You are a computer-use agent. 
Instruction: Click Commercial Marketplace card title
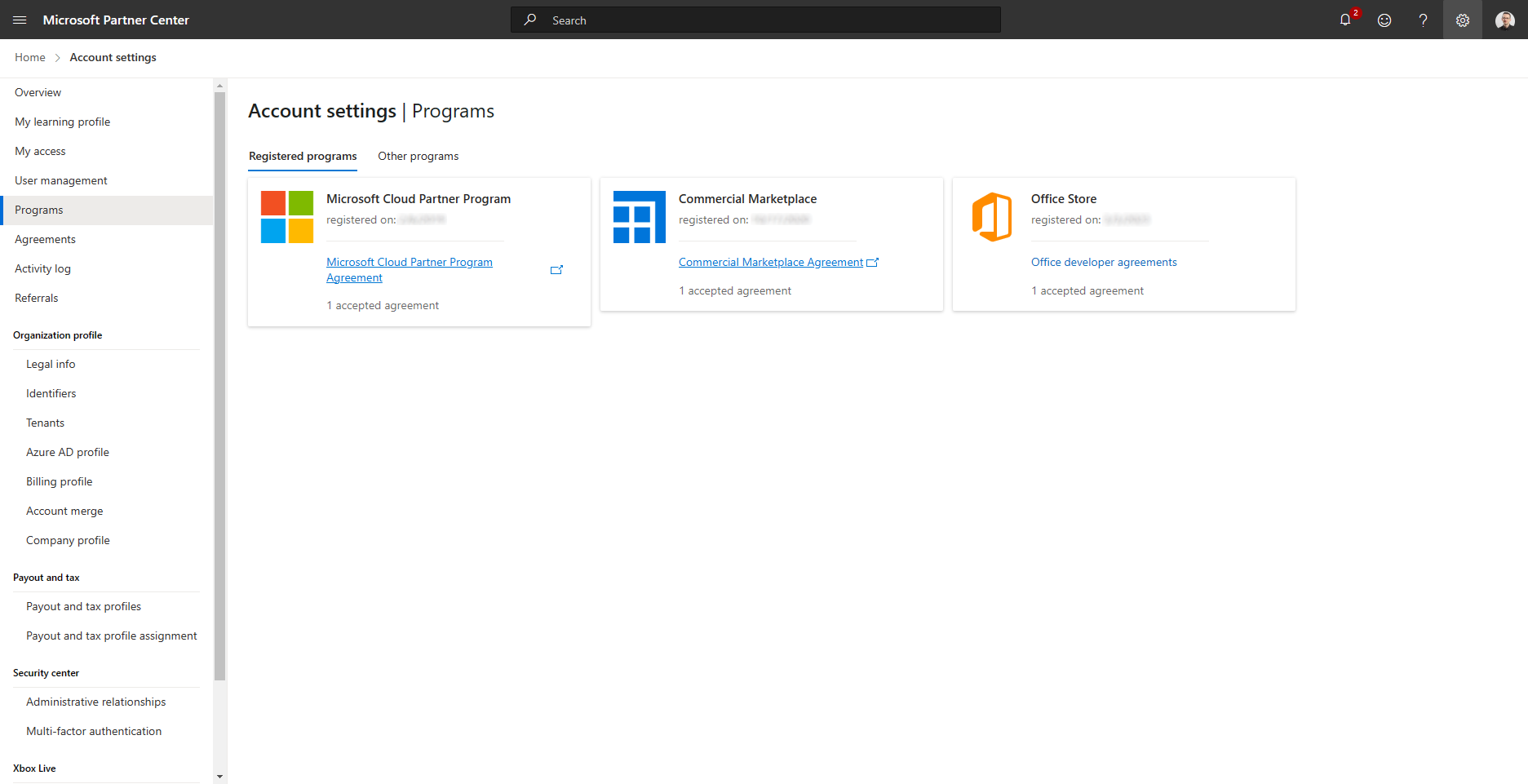pyautogui.click(x=747, y=198)
